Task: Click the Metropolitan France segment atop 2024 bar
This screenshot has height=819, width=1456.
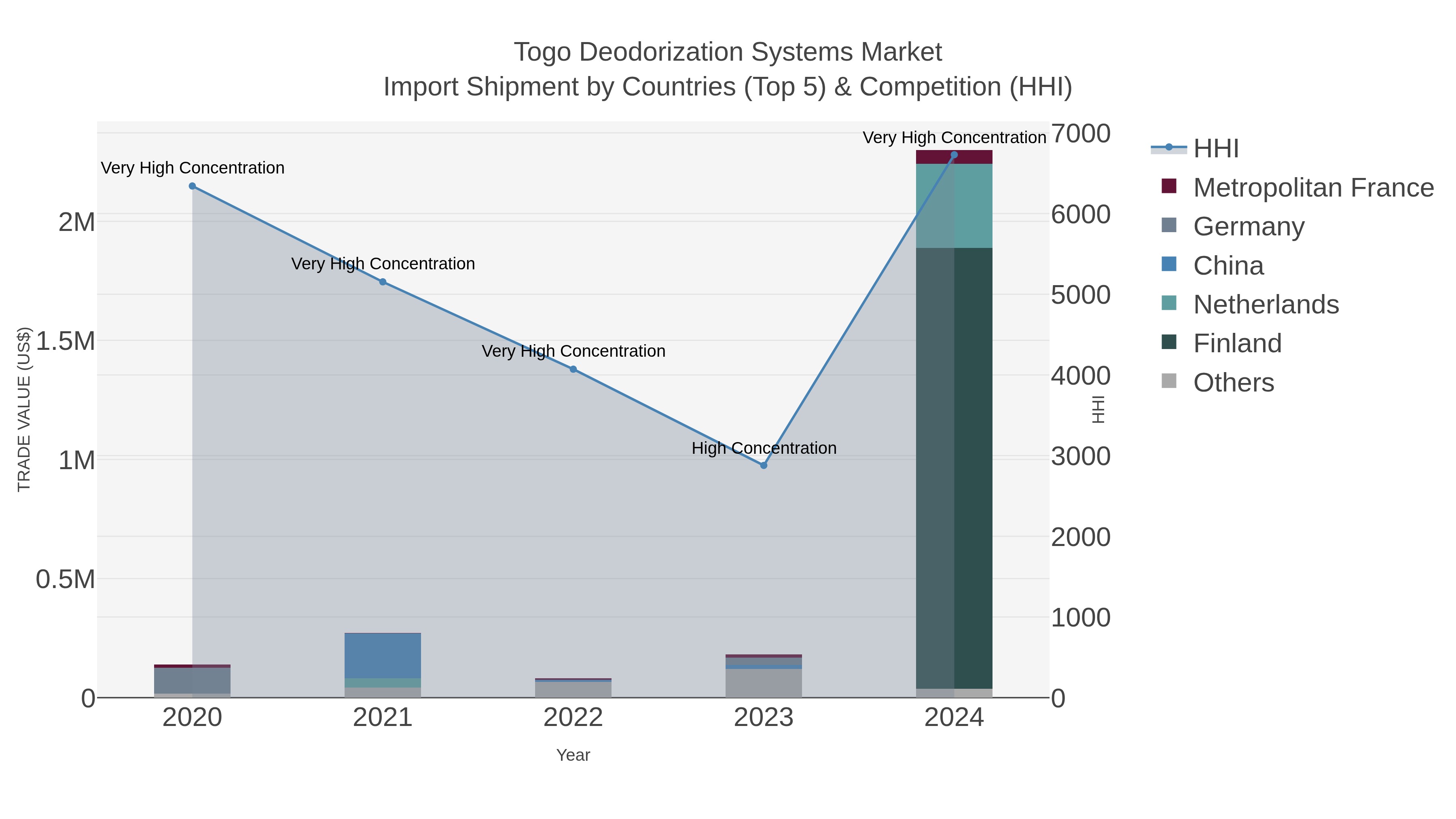Action: [954, 157]
